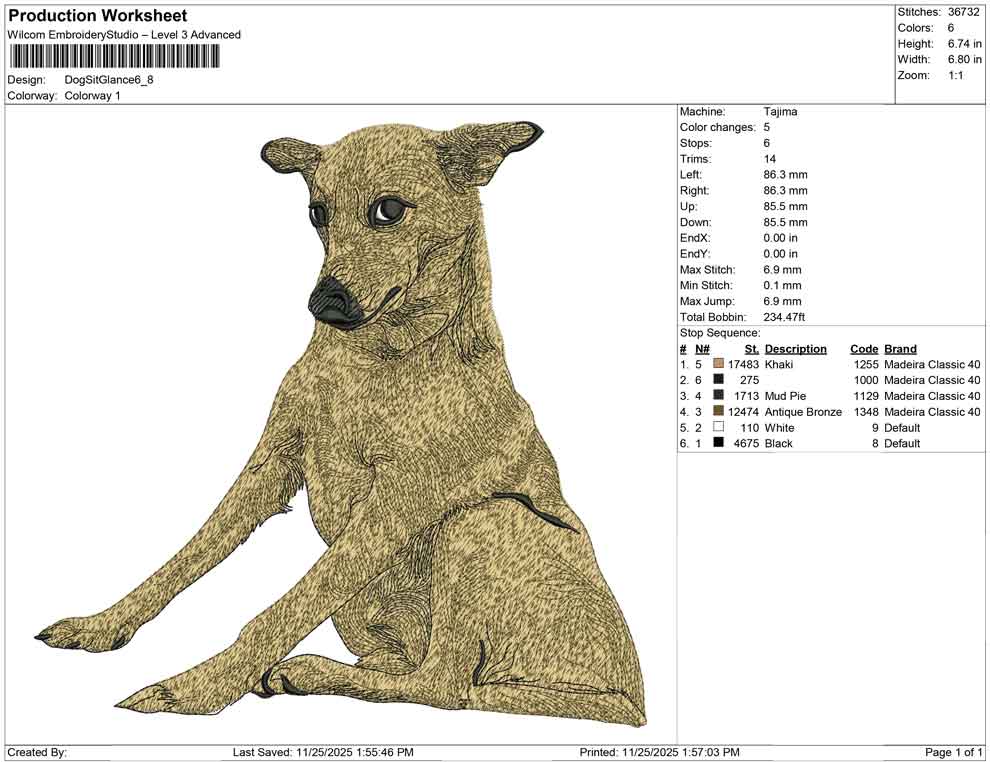Viewport: 990px width, 762px height.
Task: Click the Production Worksheet title
Action: tap(97, 16)
